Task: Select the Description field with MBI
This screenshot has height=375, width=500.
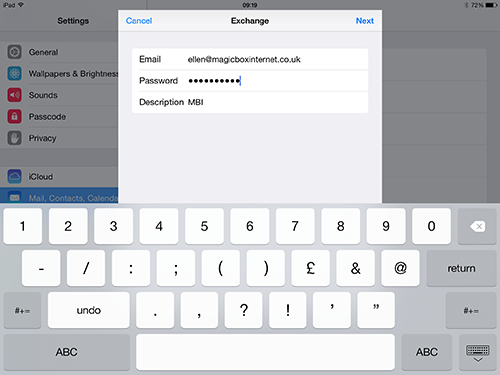Action: coord(250,102)
